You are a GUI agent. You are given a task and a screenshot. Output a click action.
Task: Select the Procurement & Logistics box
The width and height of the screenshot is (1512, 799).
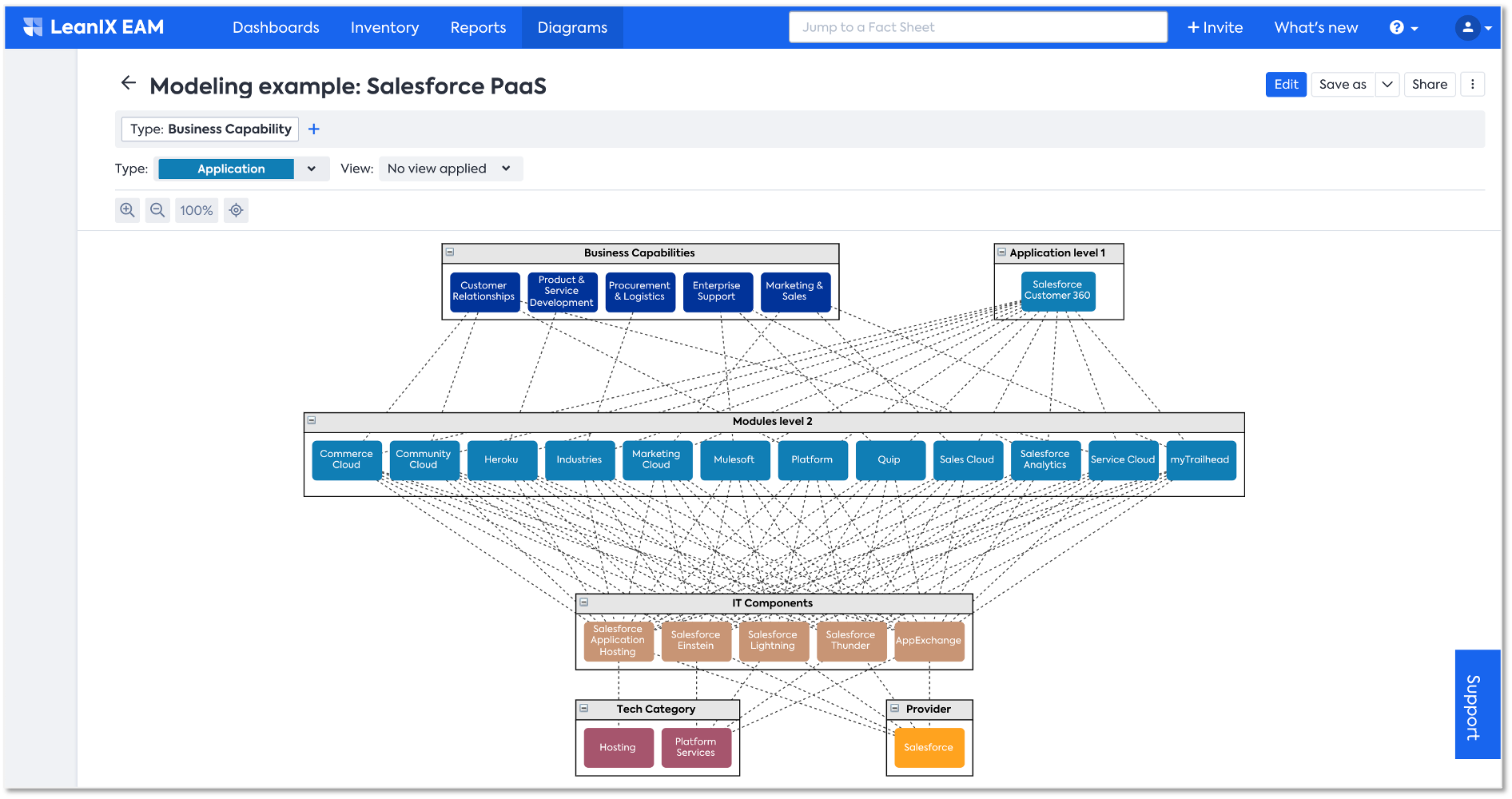click(x=639, y=292)
